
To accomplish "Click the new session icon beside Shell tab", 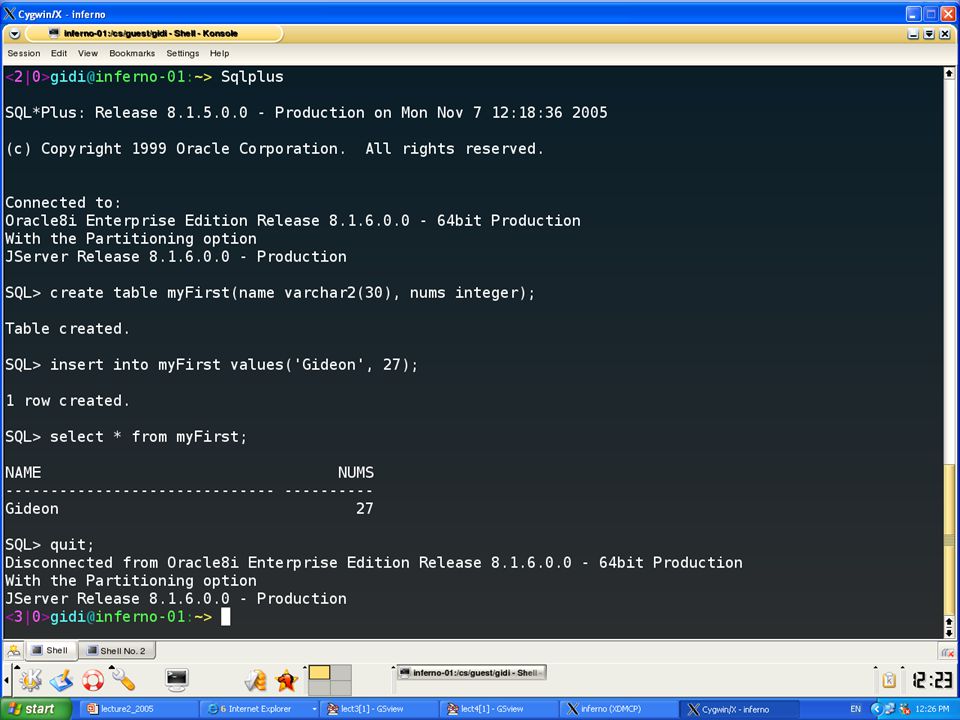I will (13, 650).
